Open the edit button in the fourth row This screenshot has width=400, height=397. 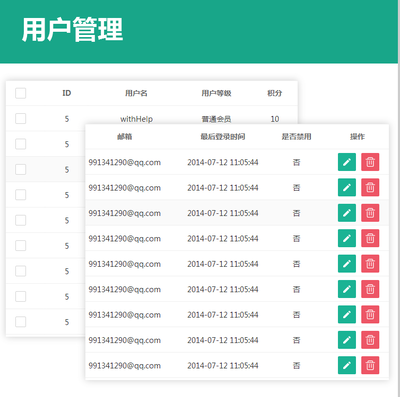347,238
